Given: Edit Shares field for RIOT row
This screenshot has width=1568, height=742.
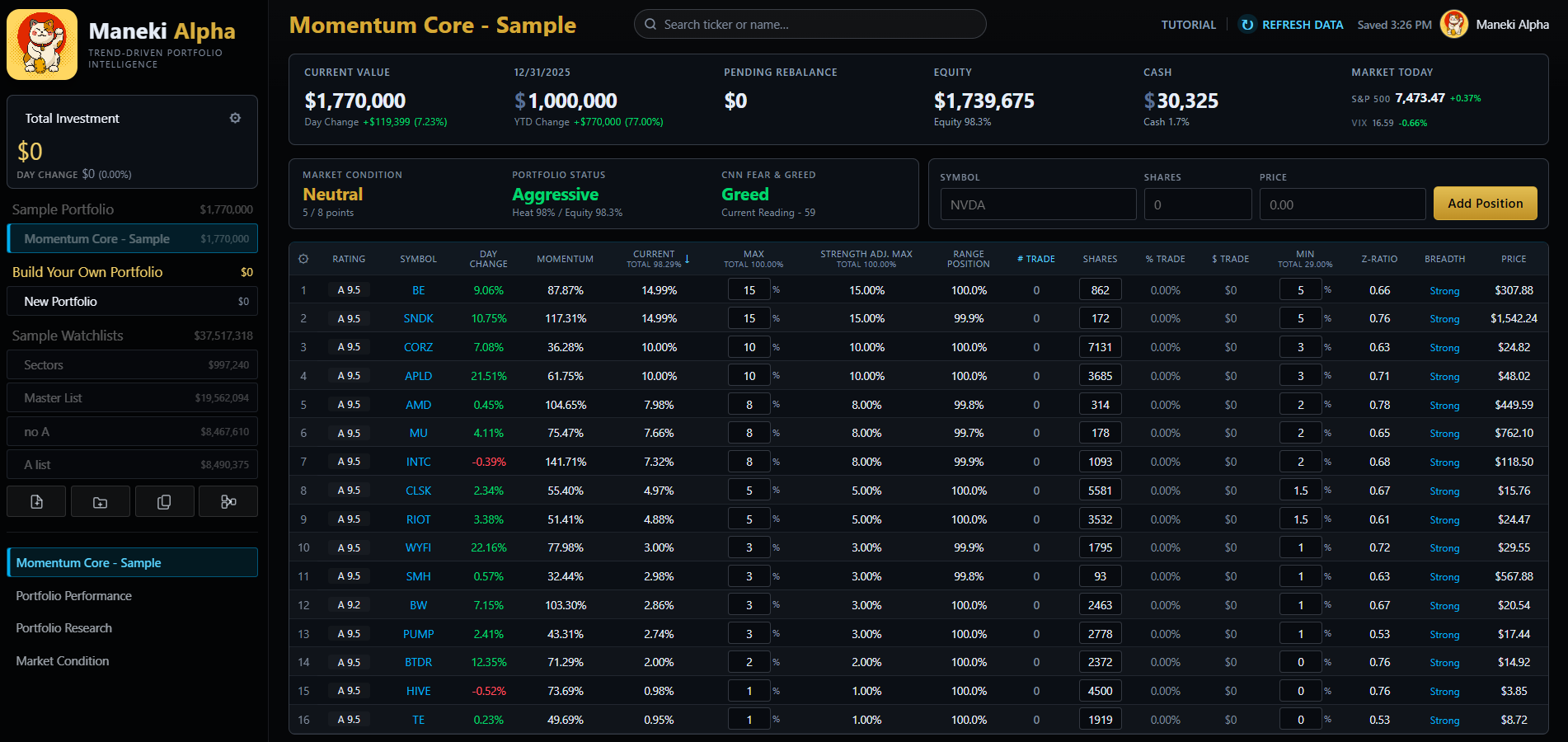Looking at the screenshot, I should coord(1100,519).
